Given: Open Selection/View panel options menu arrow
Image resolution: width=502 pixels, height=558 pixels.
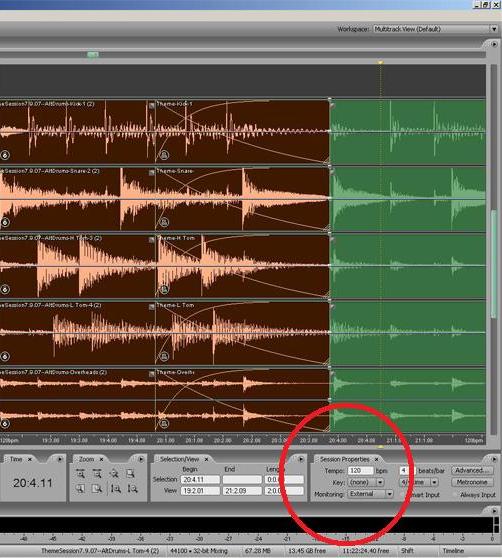Looking at the screenshot, I should pos(301,459).
